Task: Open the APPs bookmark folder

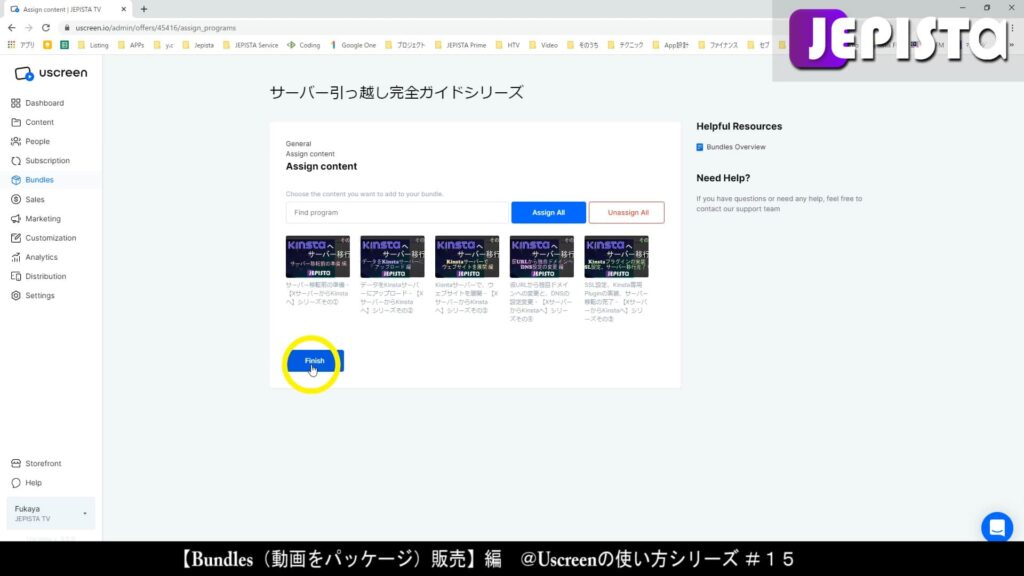Action: (x=131, y=45)
